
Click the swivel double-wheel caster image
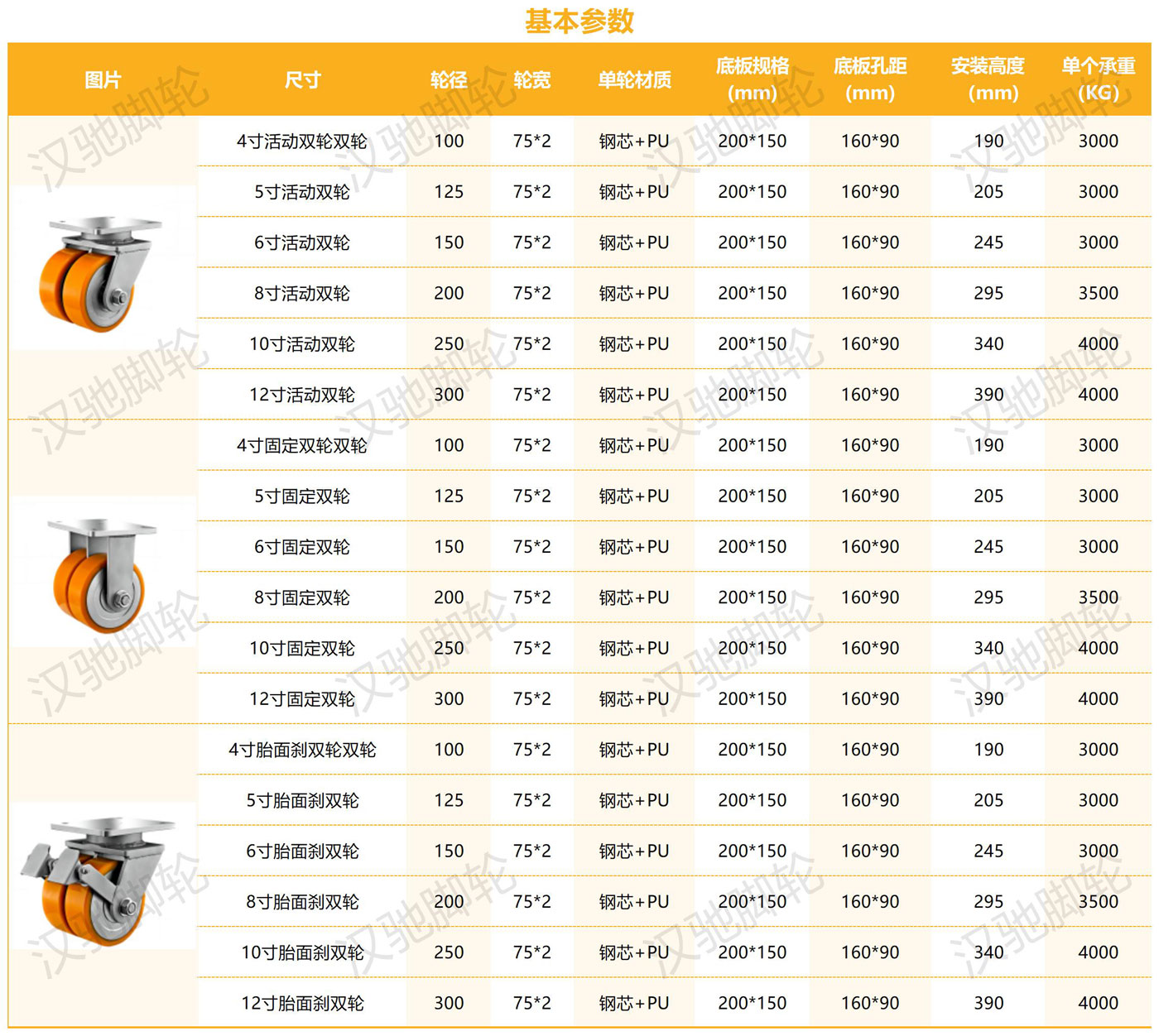[x=101, y=269]
